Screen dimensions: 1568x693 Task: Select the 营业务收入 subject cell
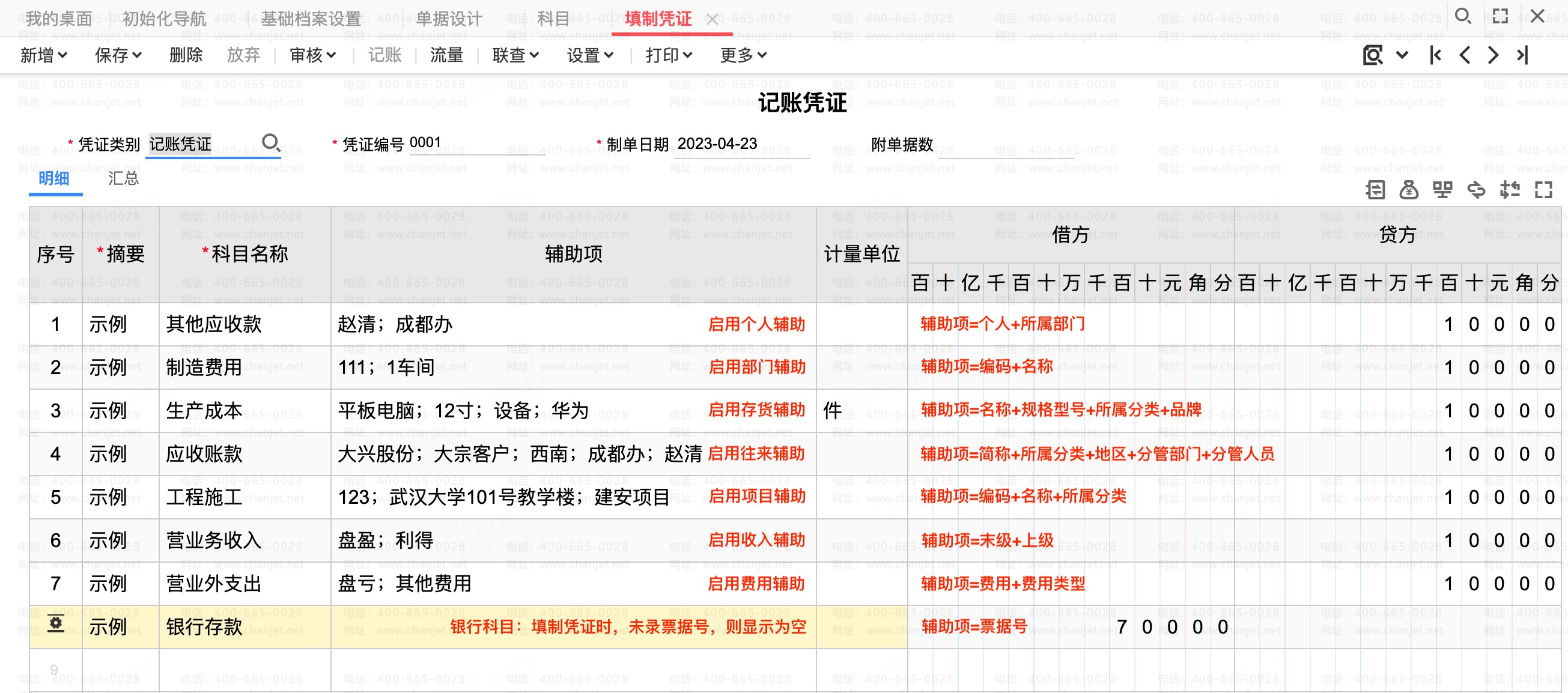click(245, 540)
